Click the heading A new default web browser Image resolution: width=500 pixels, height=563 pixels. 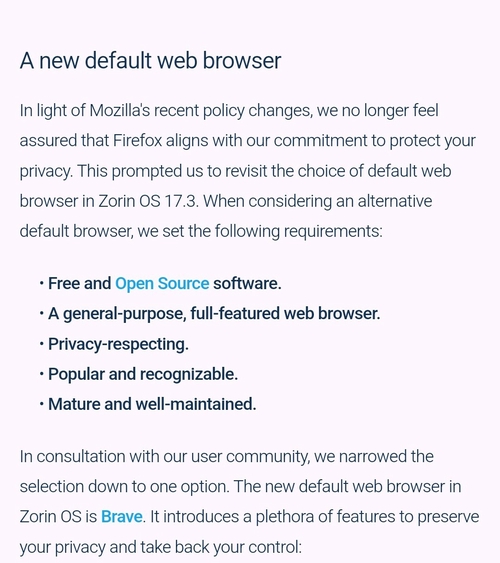(x=150, y=60)
